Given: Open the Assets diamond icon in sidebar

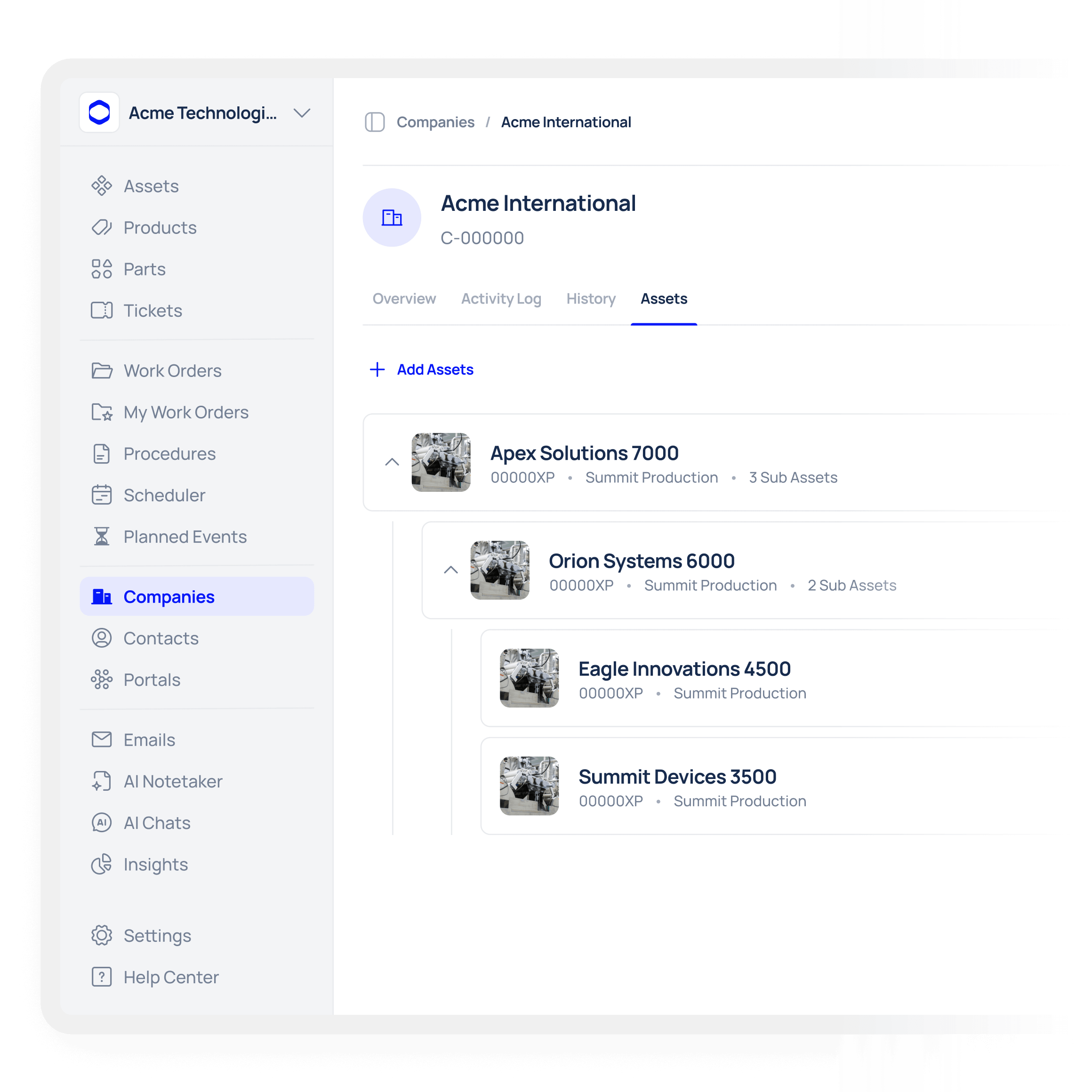Looking at the screenshot, I should 102,186.
